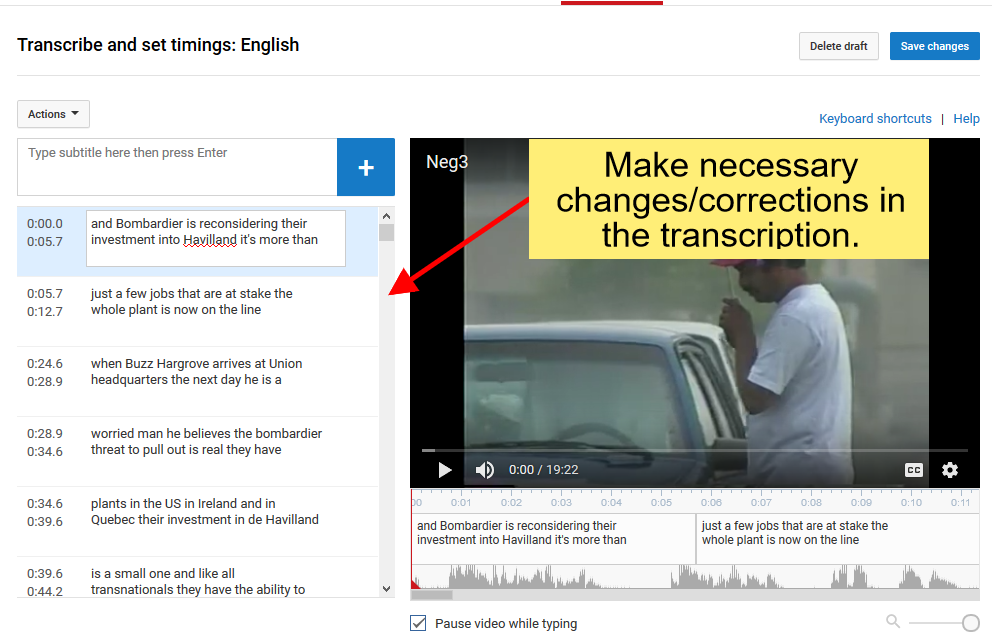Save changes to the transcription
The image size is (992, 639).
coord(934,46)
